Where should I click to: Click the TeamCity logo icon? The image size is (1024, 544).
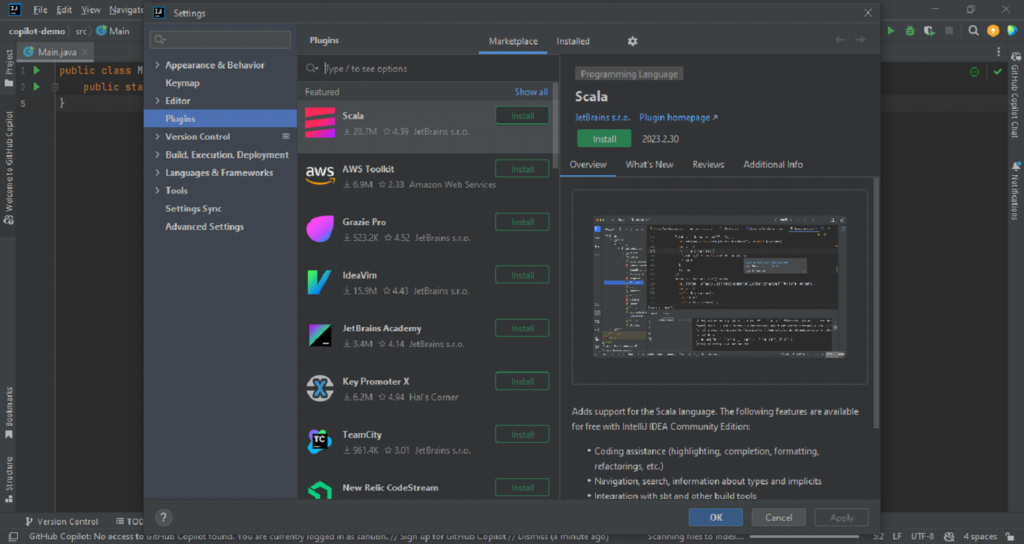320,441
